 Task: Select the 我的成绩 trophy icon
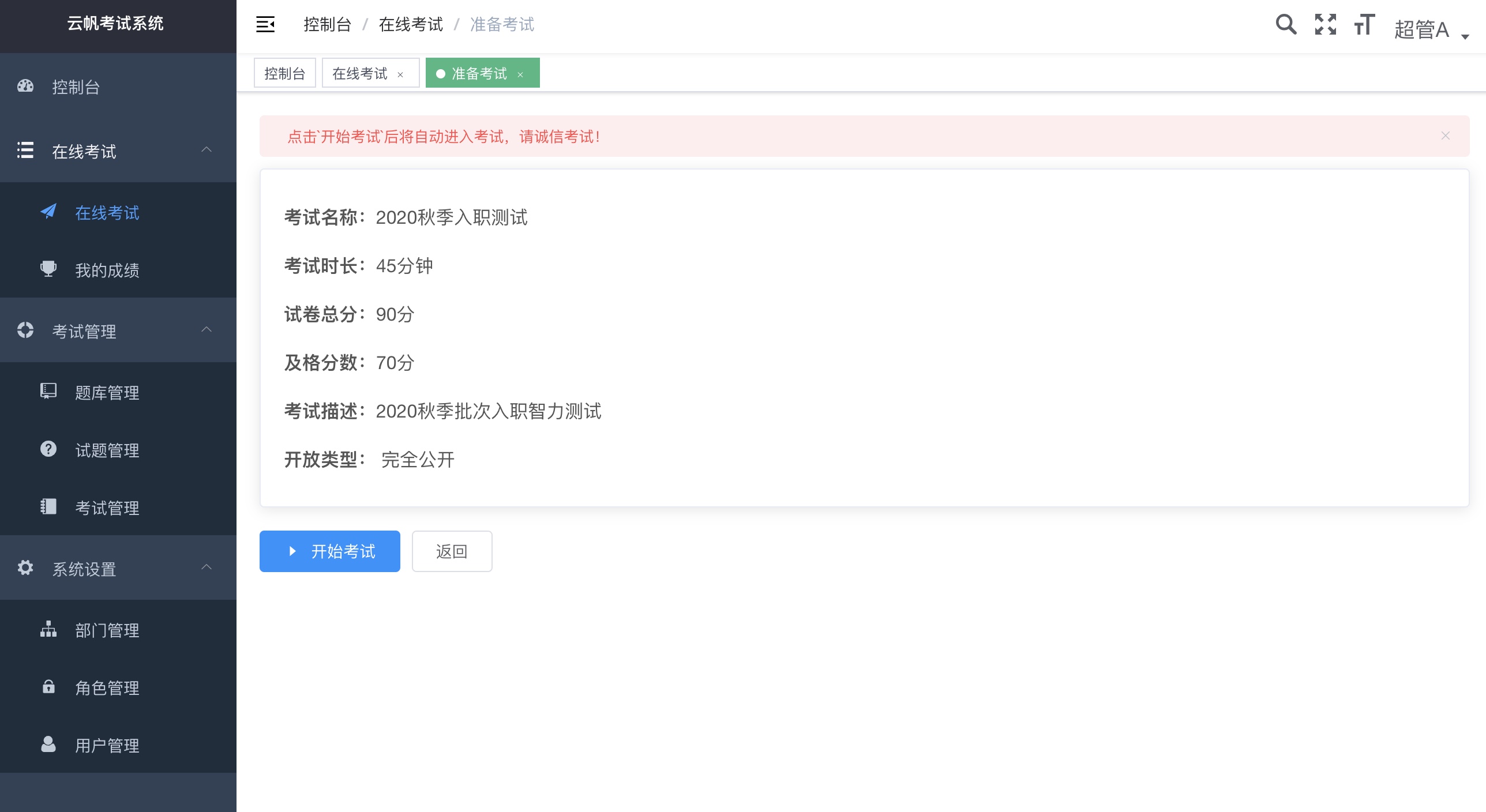(48, 269)
